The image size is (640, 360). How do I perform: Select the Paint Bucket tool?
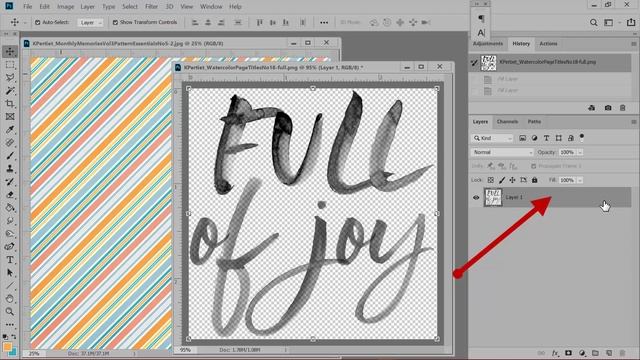(x=10, y=208)
